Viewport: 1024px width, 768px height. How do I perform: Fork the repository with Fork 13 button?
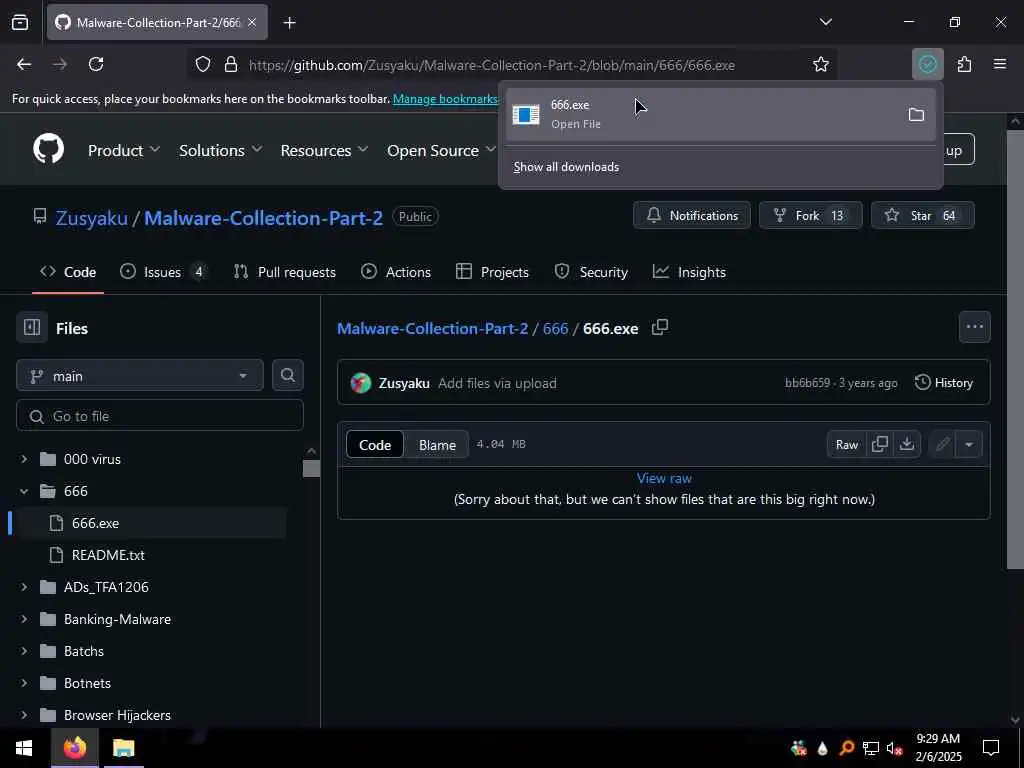pos(810,216)
